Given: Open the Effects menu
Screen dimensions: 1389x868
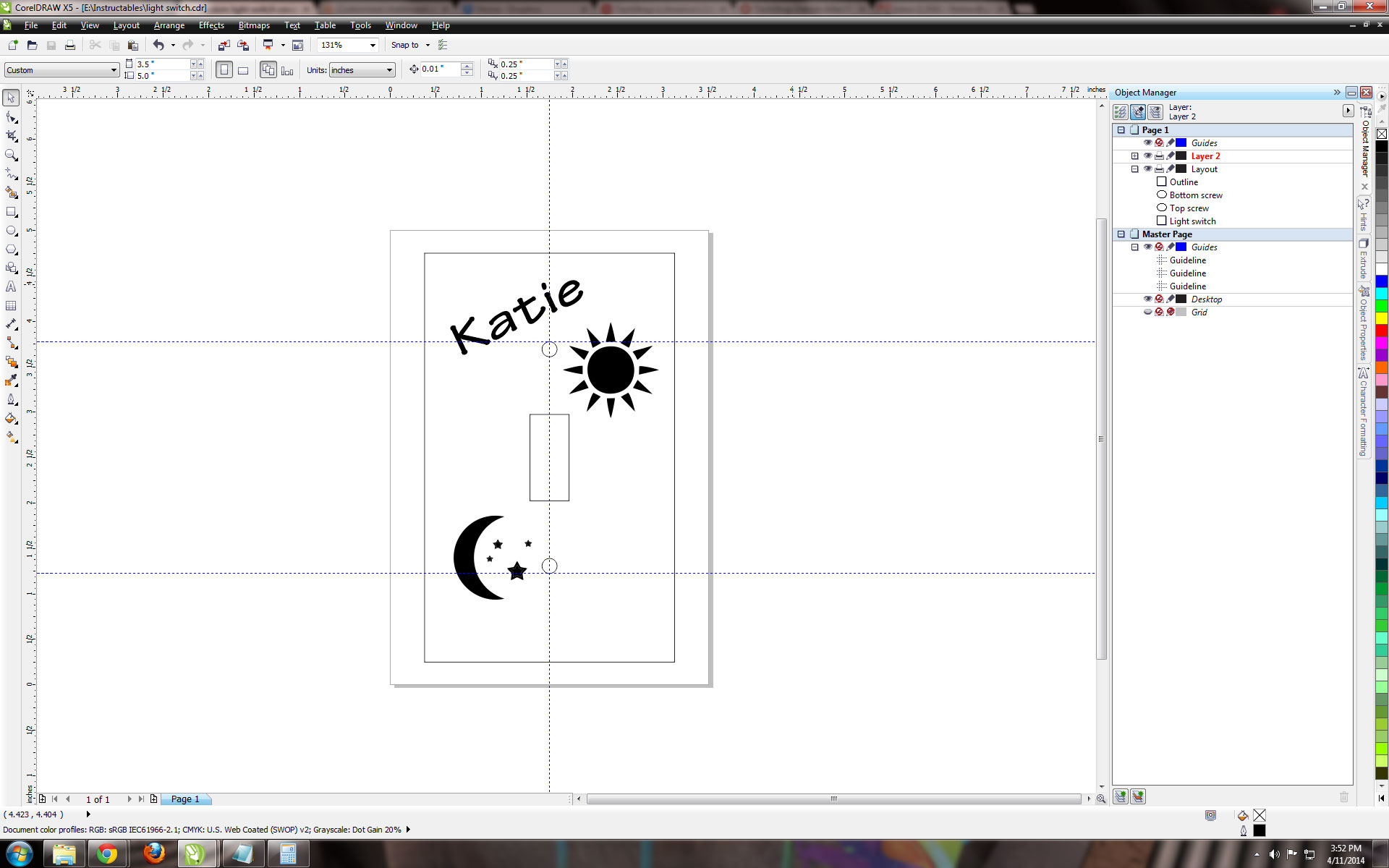Looking at the screenshot, I should pyautogui.click(x=211, y=25).
